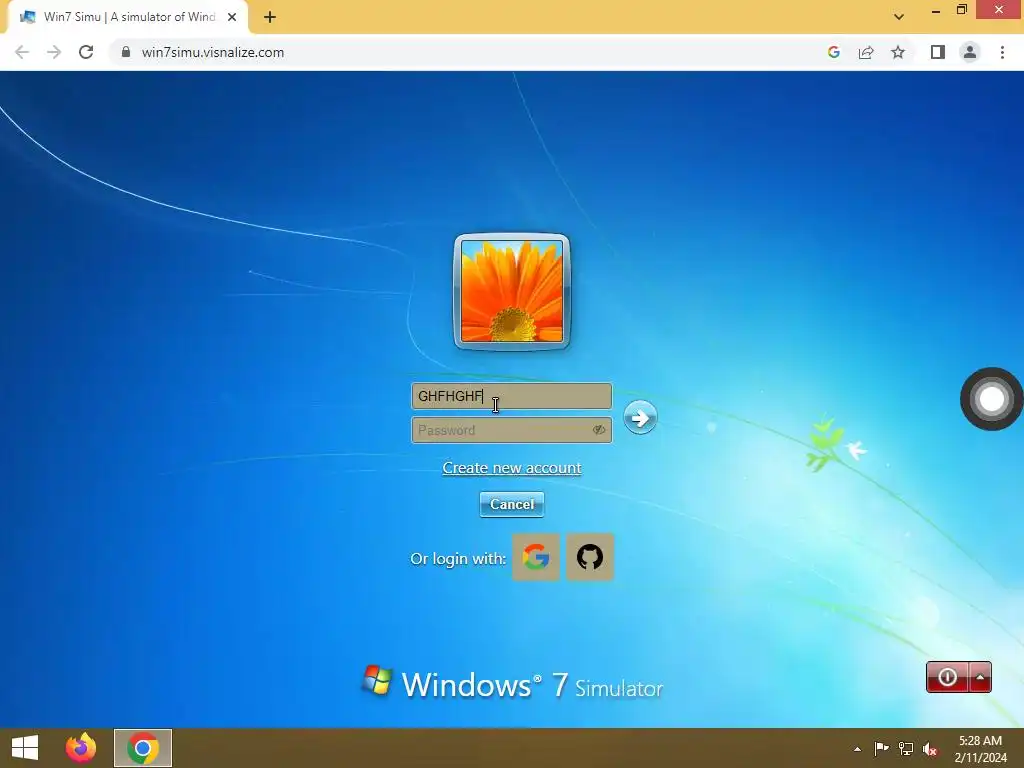Toggle password visibility eye icon

pos(598,430)
